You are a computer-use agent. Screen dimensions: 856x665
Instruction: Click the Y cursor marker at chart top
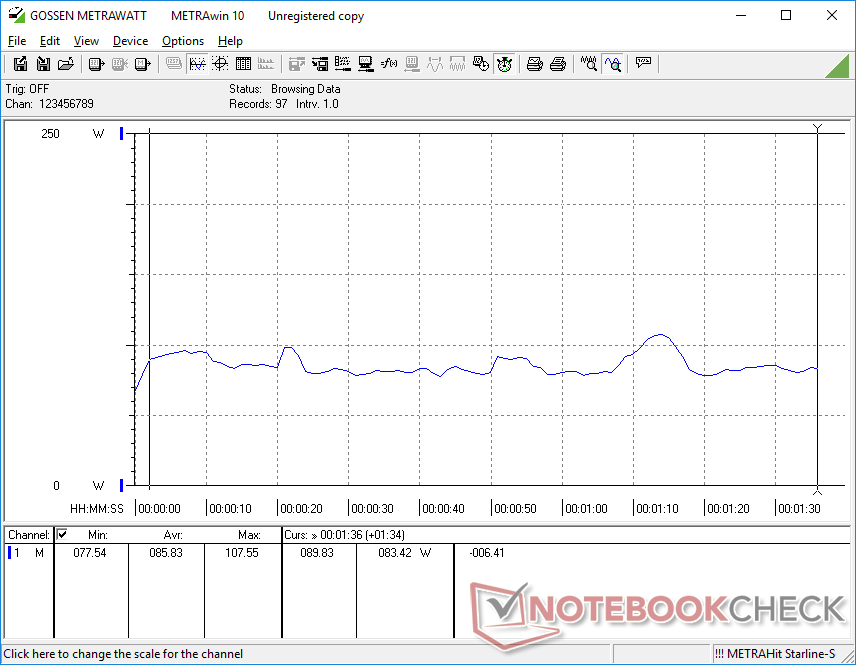click(x=817, y=128)
